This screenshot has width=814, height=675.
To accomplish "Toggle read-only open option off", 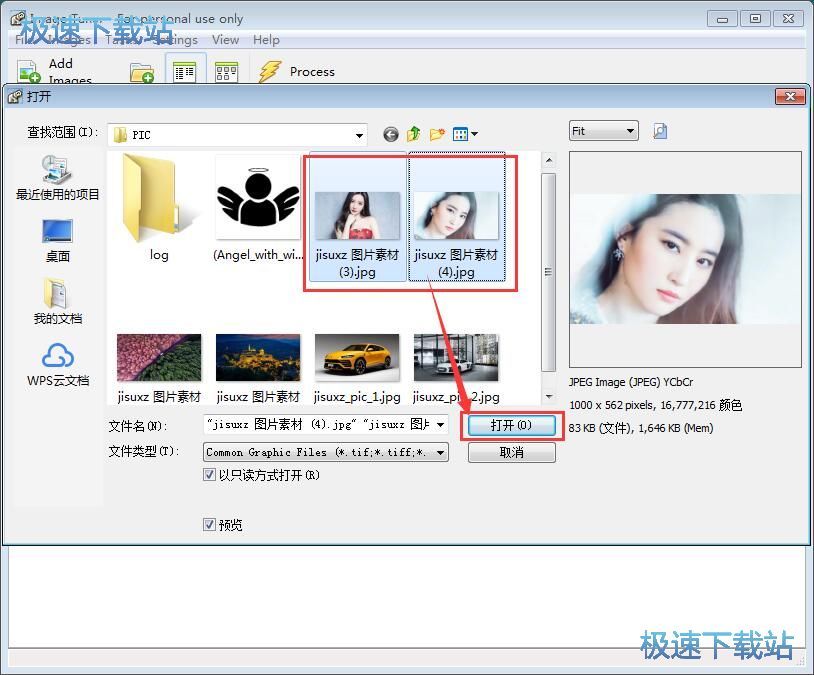I will [x=209, y=474].
